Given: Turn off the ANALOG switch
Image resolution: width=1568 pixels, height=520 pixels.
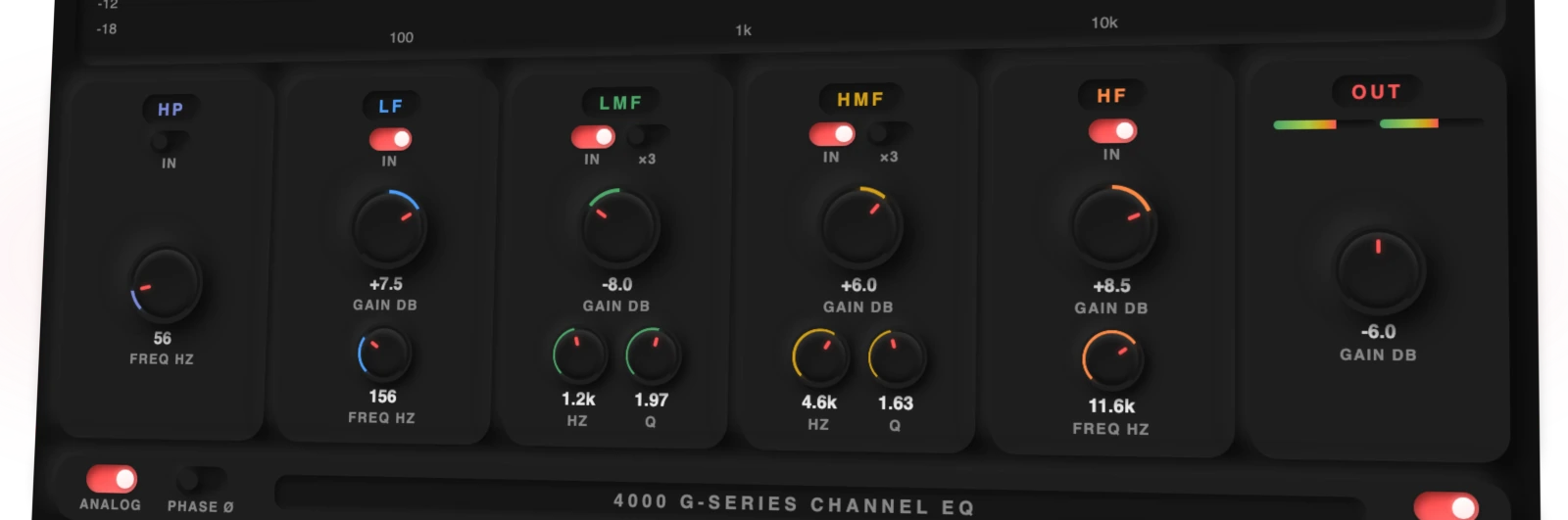Looking at the screenshot, I should tap(112, 479).
